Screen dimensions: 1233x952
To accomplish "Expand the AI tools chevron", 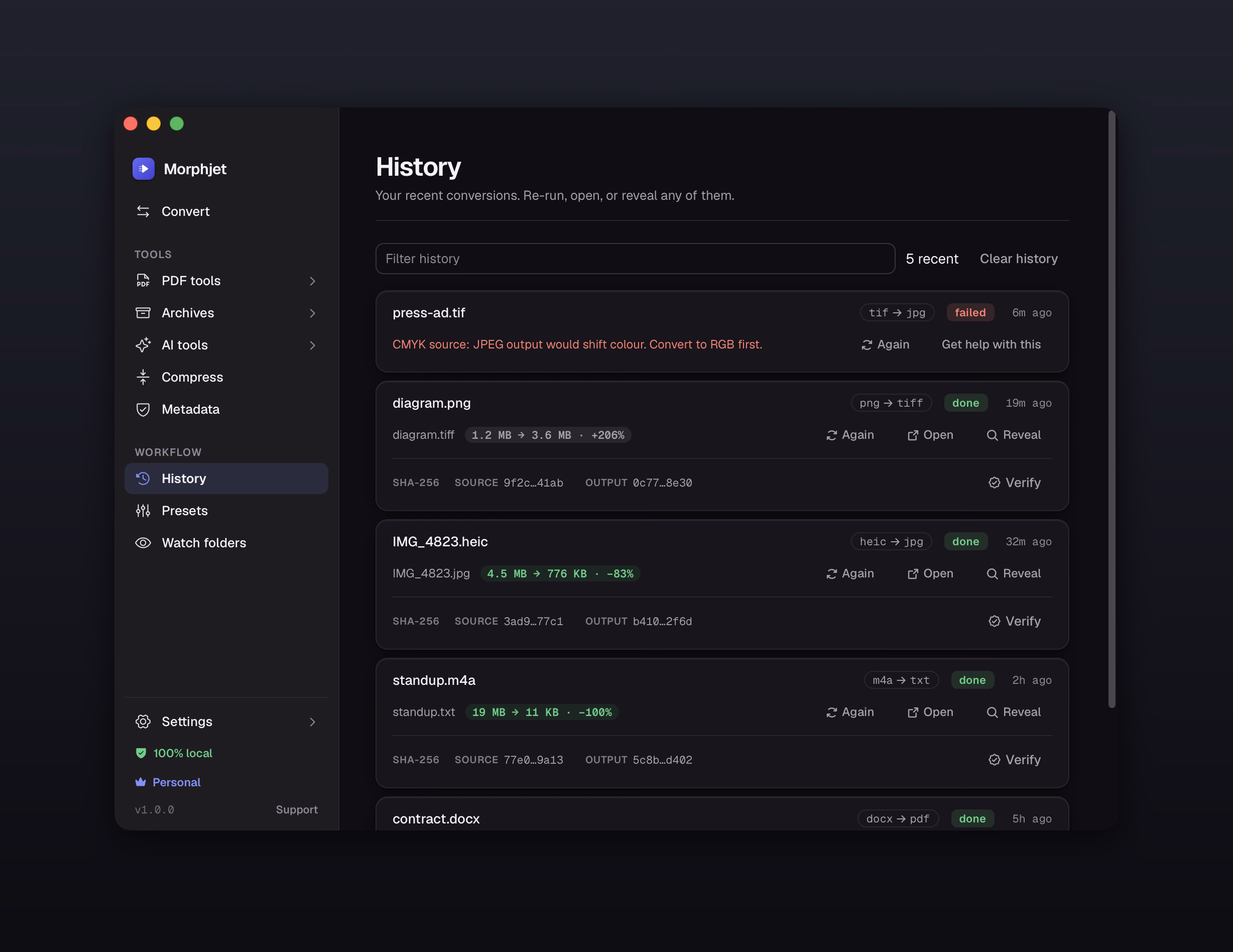I will [x=312, y=345].
